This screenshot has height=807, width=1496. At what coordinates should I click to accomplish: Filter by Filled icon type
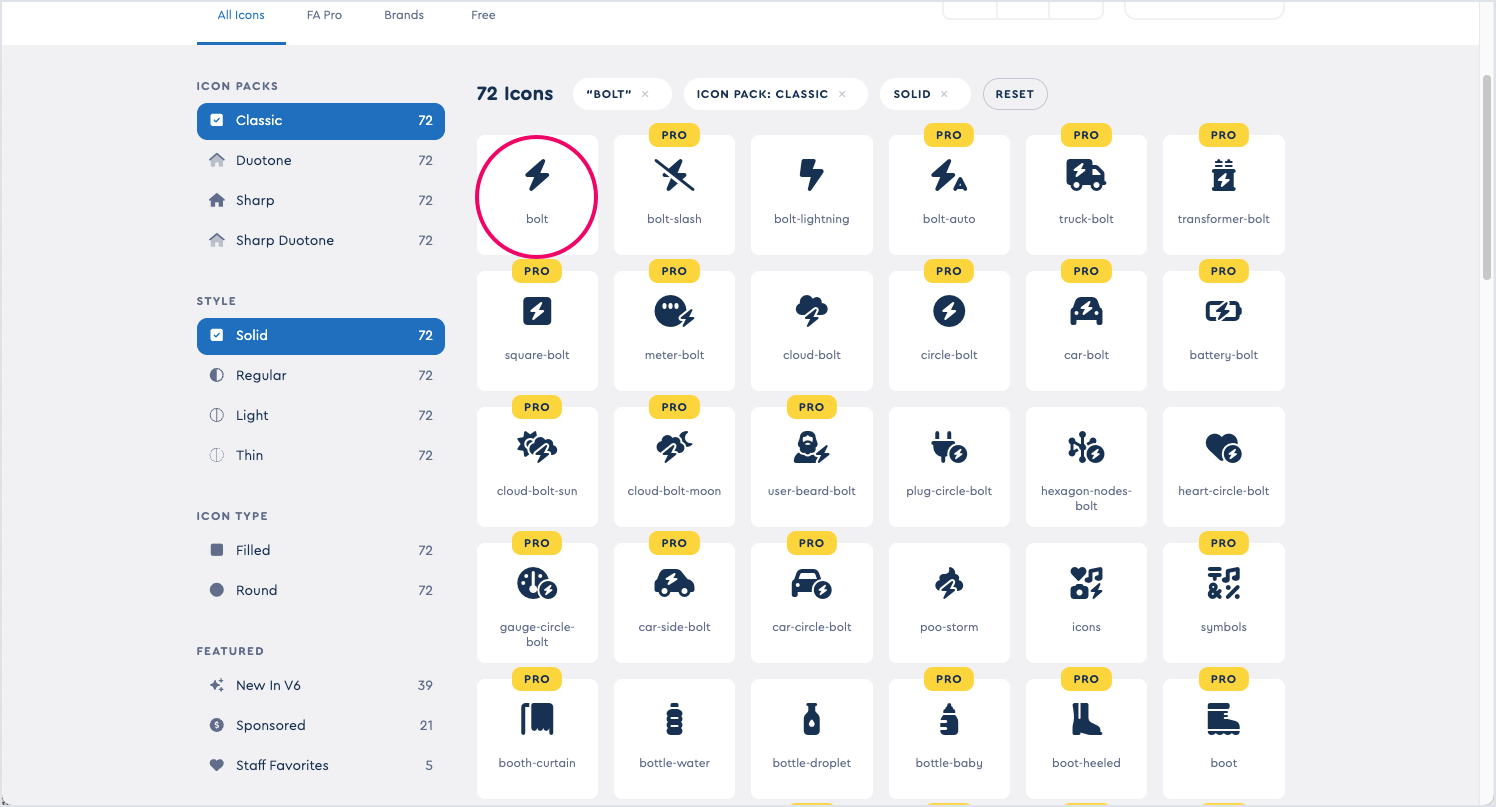tap(320, 550)
